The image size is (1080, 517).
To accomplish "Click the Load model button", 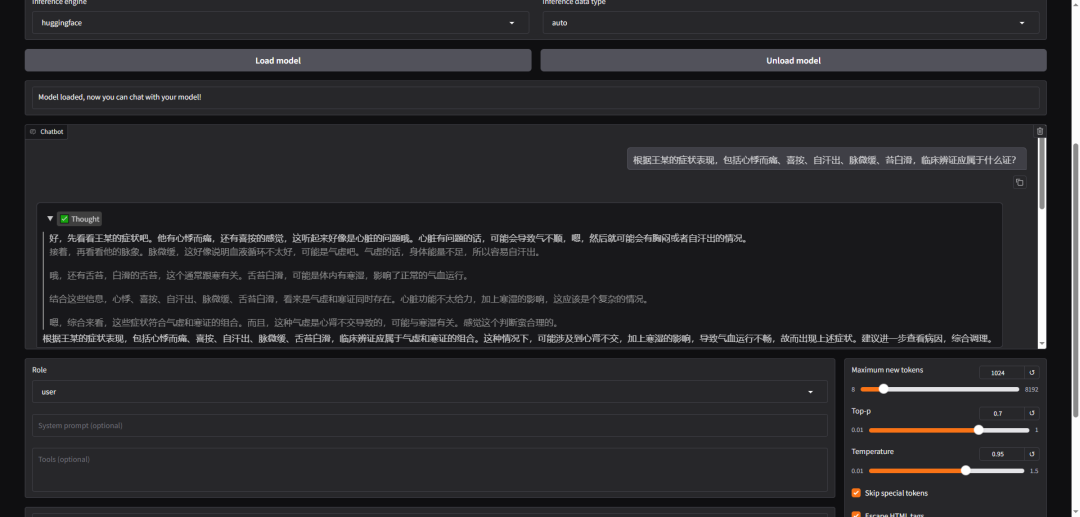I will pos(278,61).
